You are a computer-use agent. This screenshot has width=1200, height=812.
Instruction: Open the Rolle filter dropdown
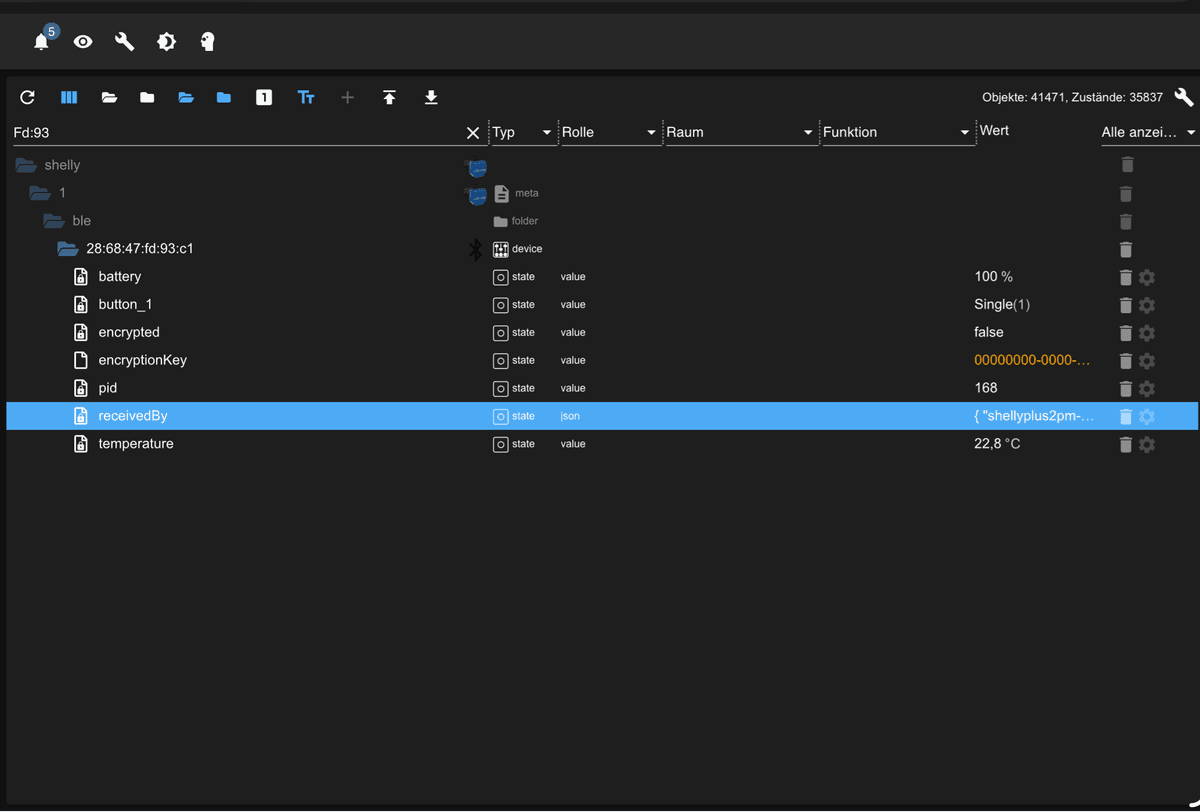pyautogui.click(x=609, y=132)
